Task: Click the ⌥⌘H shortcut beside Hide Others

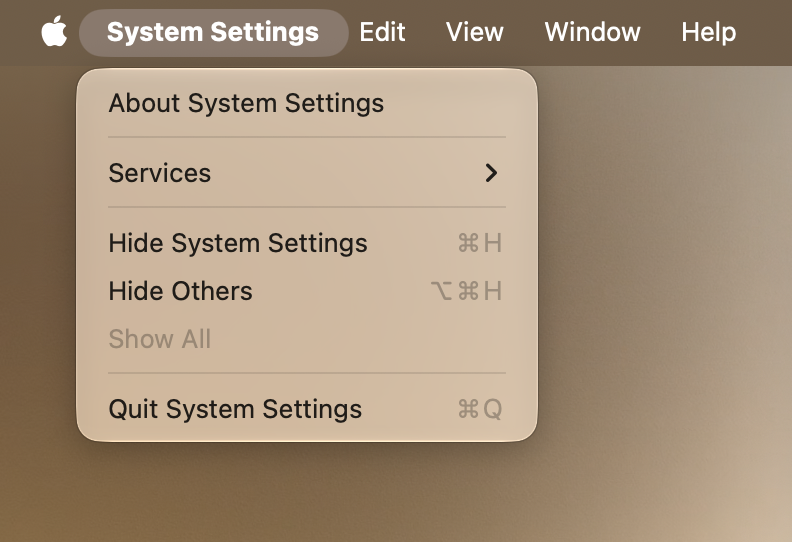Action: pyautogui.click(x=466, y=291)
